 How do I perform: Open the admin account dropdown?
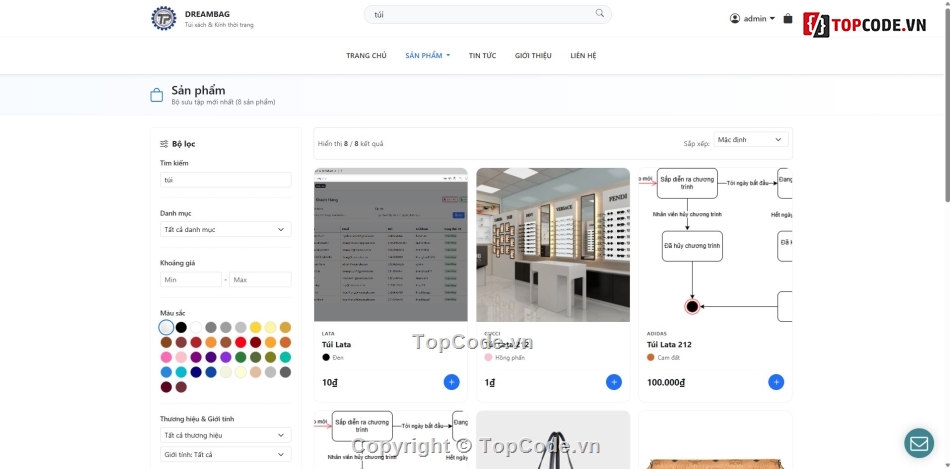(x=752, y=19)
